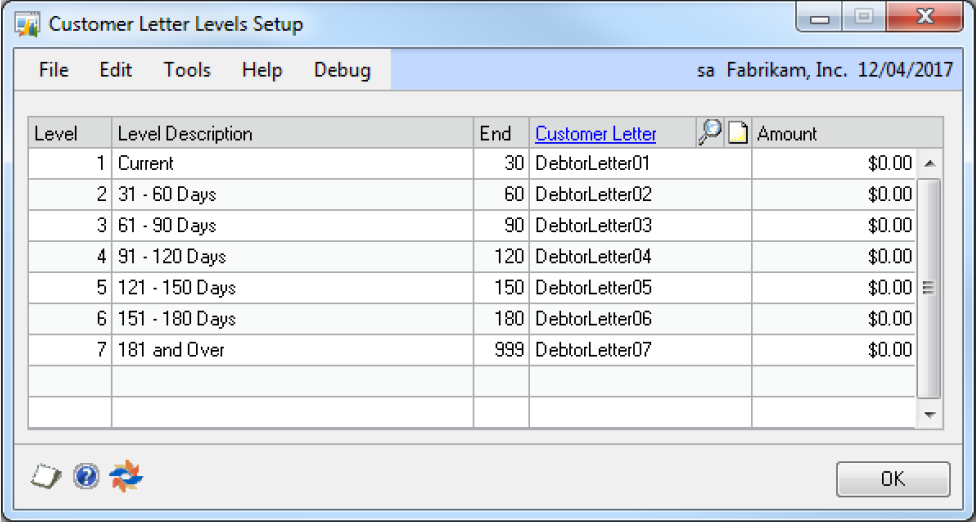
Task: Click the '151 - 180 Days' description cell
Action: [292, 319]
